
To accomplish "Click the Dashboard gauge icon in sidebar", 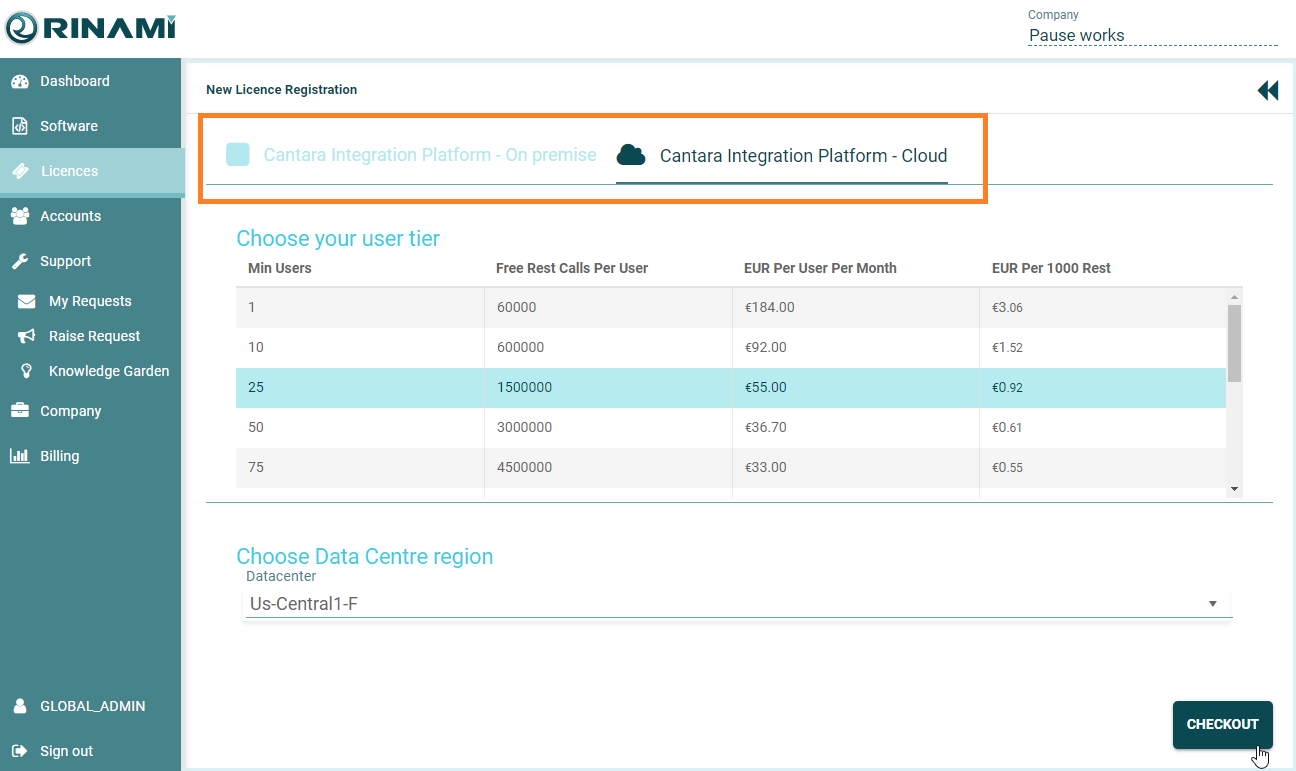I will point(20,82).
